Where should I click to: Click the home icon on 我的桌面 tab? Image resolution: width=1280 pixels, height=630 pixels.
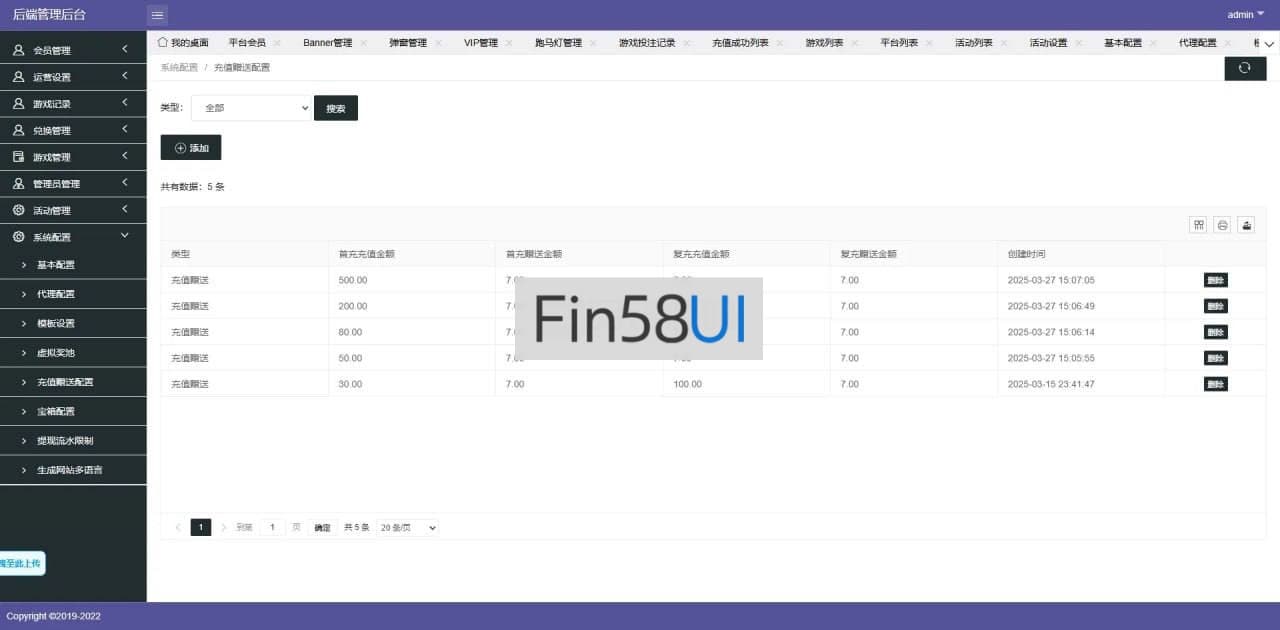pyautogui.click(x=163, y=42)
